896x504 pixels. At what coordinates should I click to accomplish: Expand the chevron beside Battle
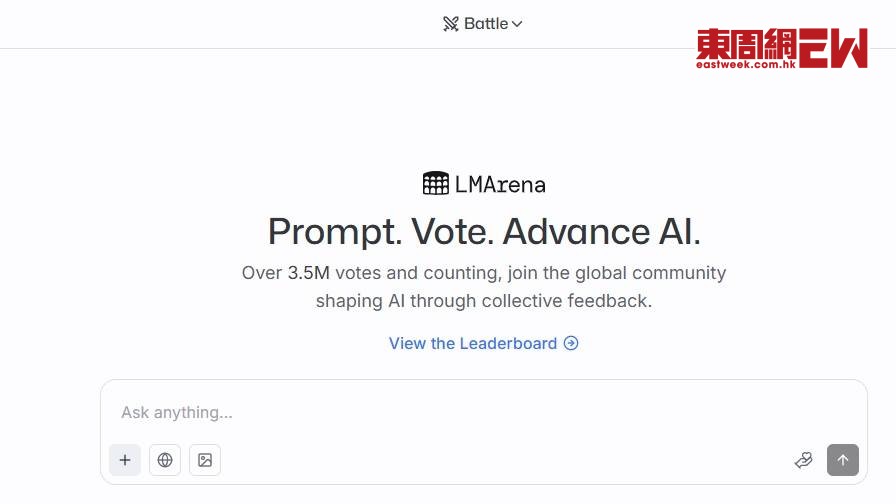[x=517, y=24]
